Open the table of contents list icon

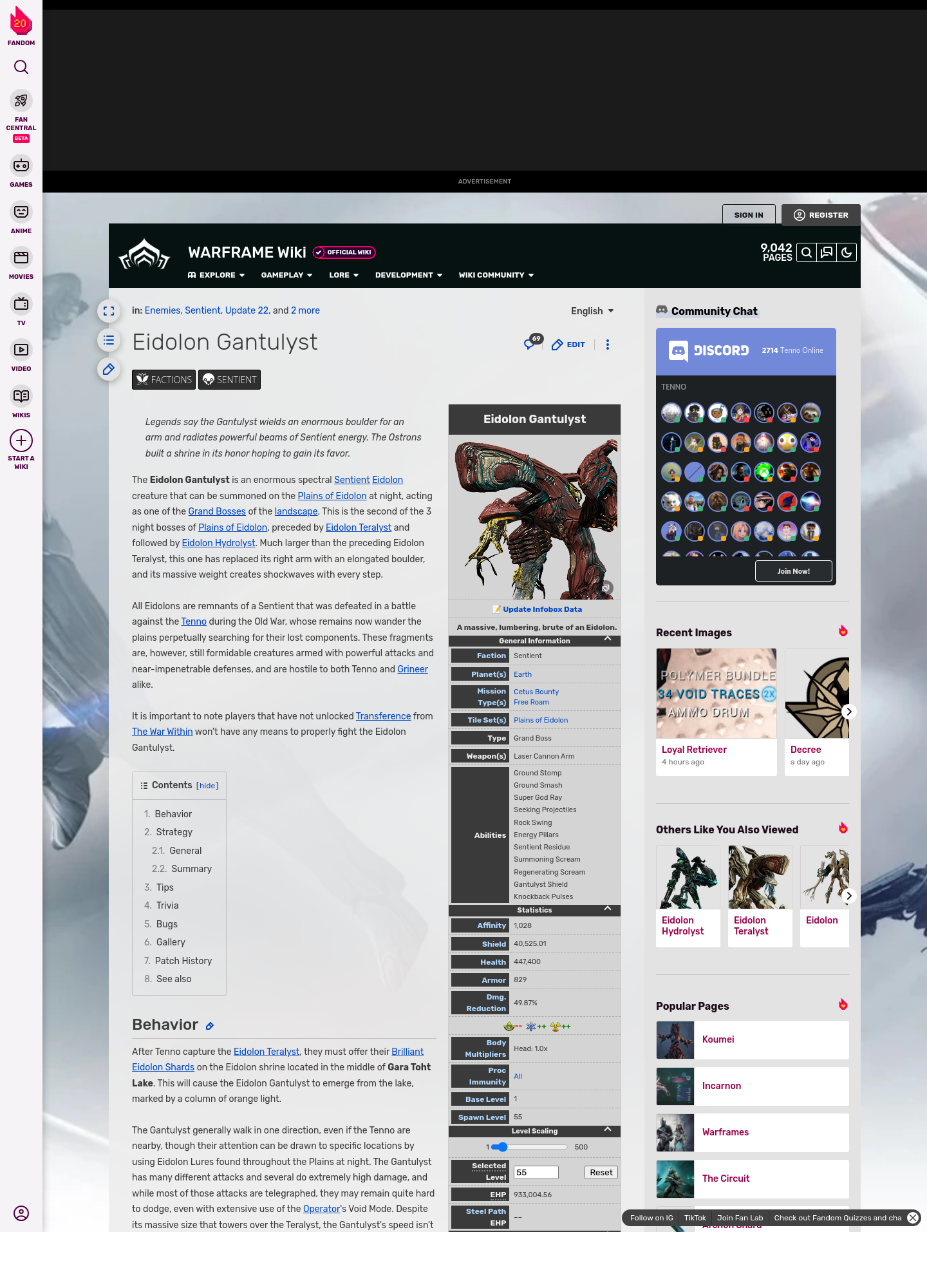tap(109, 341)
